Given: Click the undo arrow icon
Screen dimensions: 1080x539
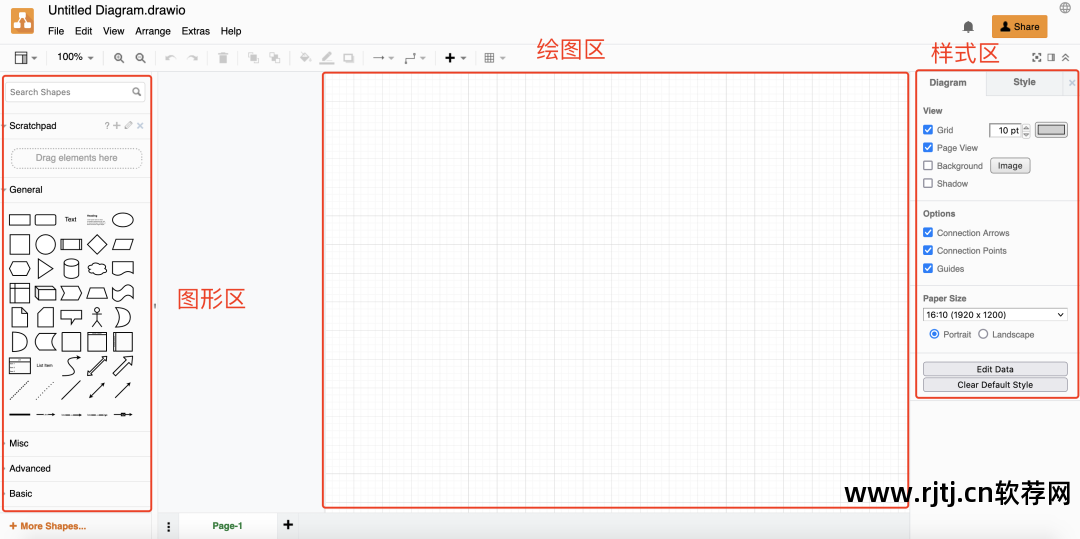Looking at the screenshot, I should (x=171, y=59).
